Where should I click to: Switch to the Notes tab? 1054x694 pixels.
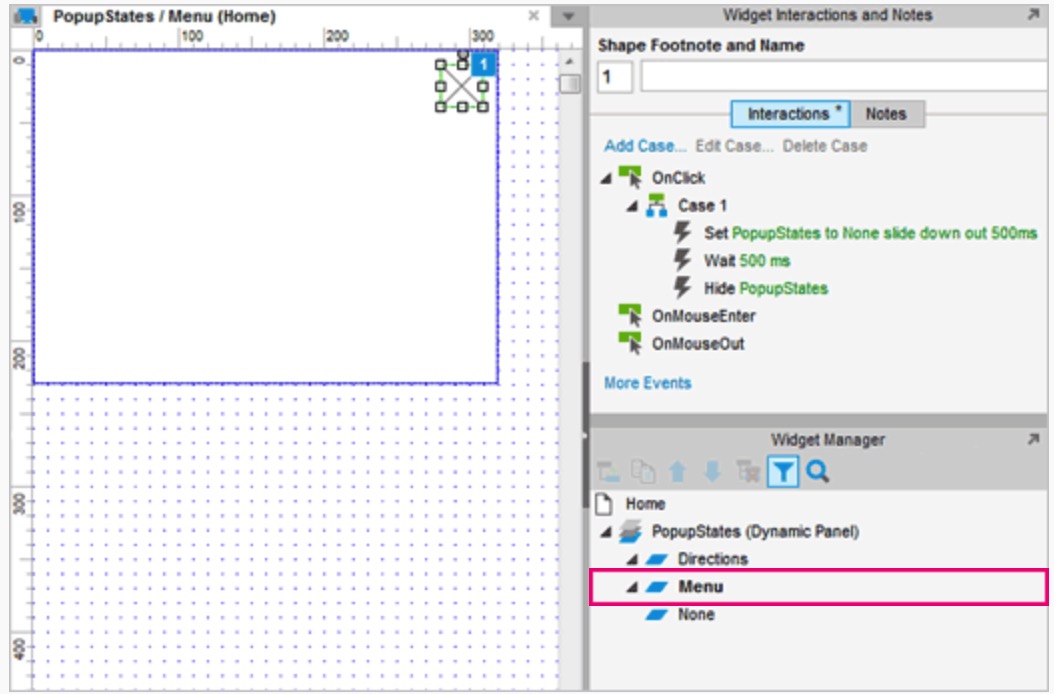point(886,114)
